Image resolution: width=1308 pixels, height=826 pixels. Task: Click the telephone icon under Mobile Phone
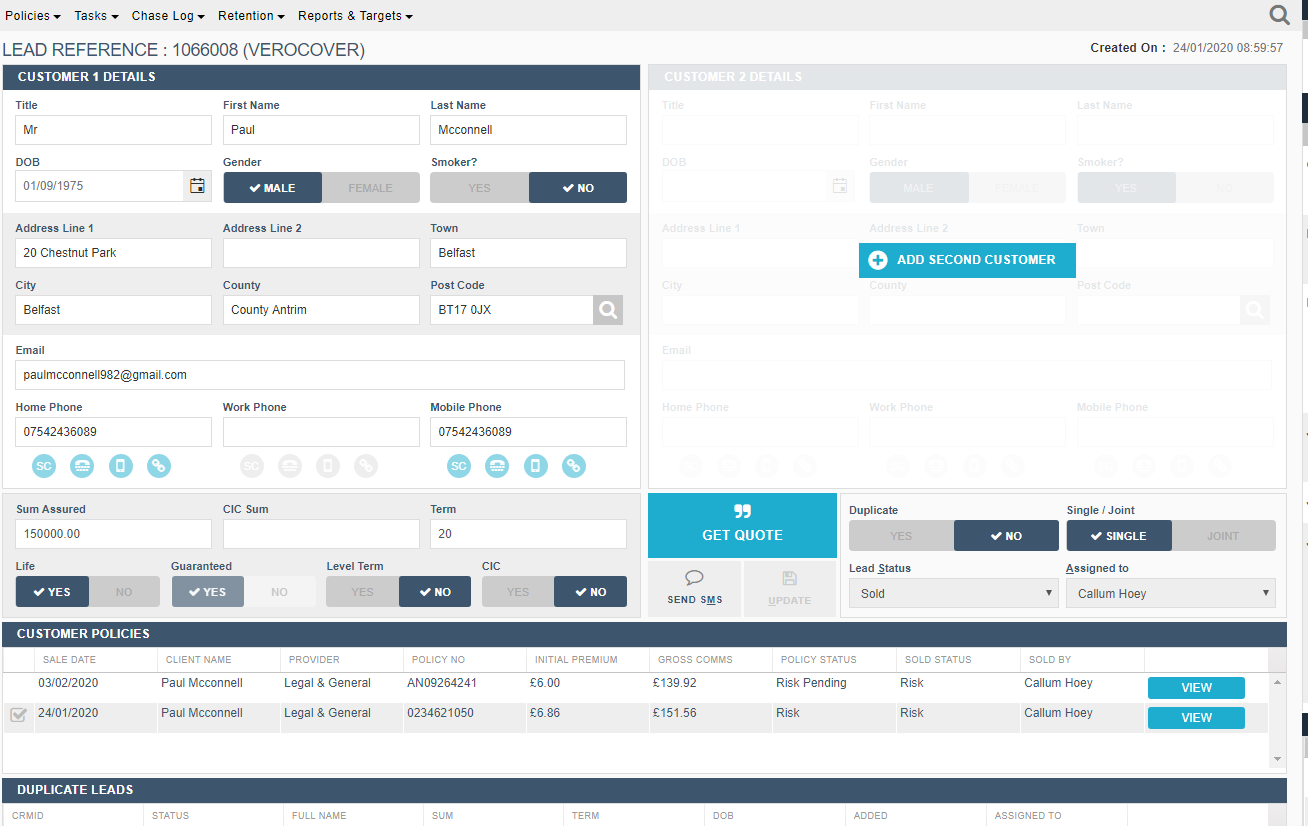(x=497, y=466)
